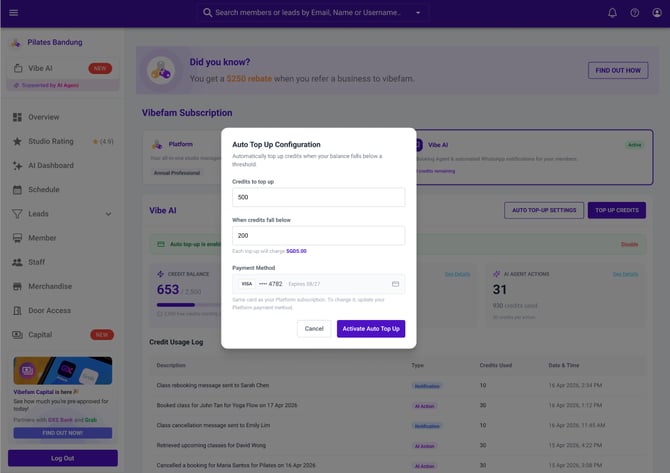Click the Vibe AI sidebar icon

18,68
